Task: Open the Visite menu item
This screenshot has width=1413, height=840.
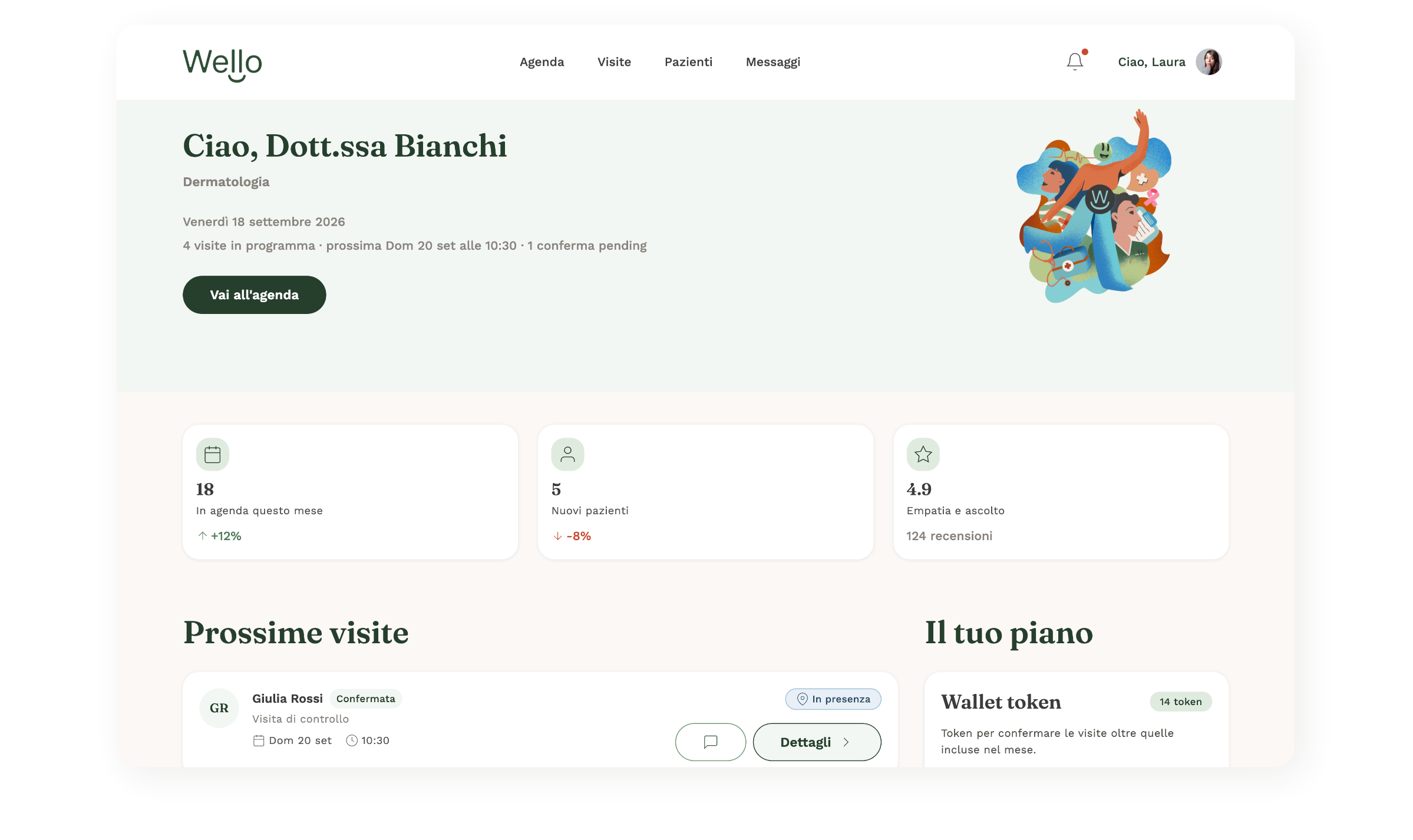Action: click(x=614, y=62)
